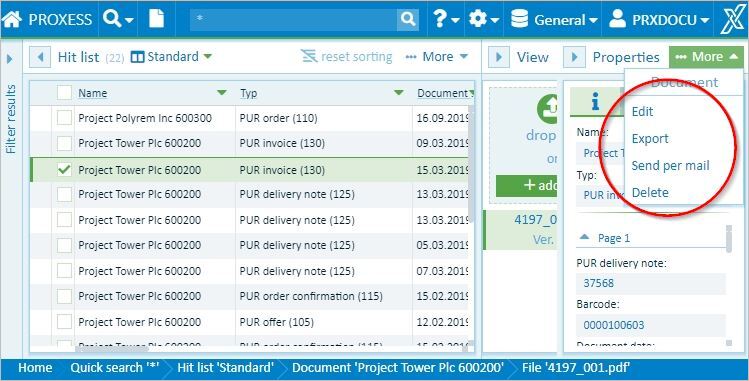Choose Export from the document menu
Screen dimensions: 749x381
650,138
